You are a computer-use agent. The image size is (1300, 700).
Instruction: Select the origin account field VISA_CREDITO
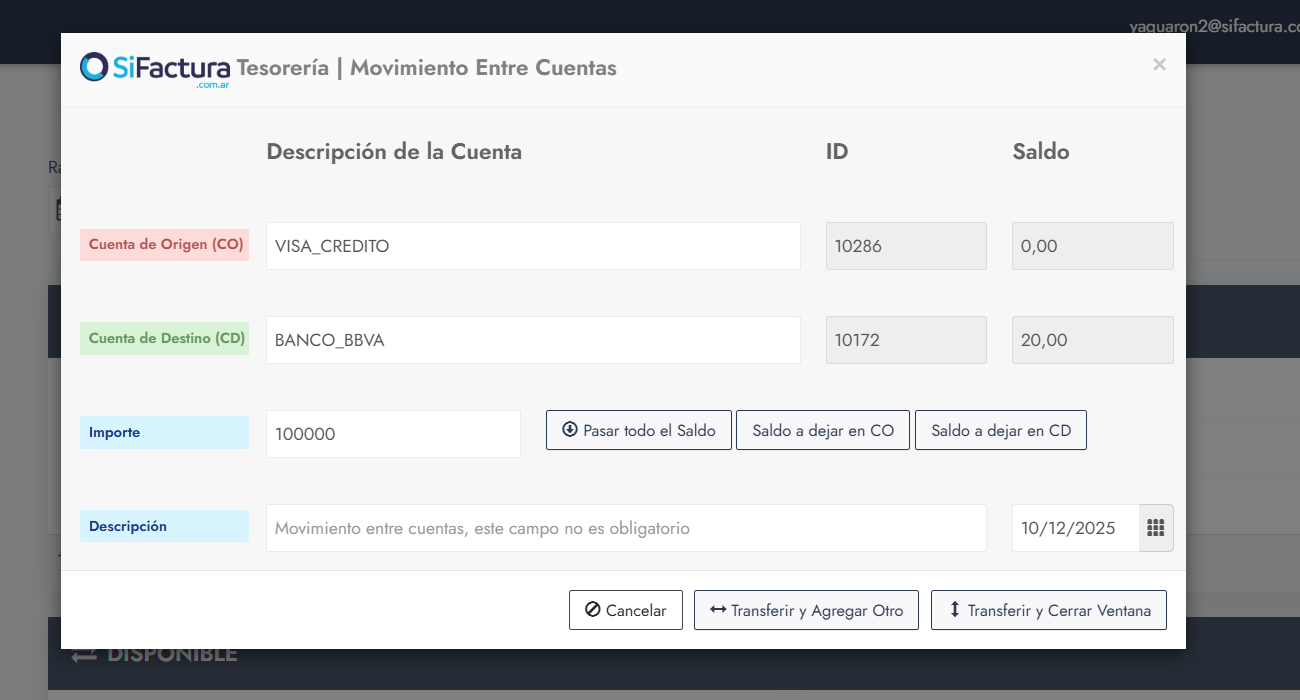pyautogui.click(x=533, y=246)
